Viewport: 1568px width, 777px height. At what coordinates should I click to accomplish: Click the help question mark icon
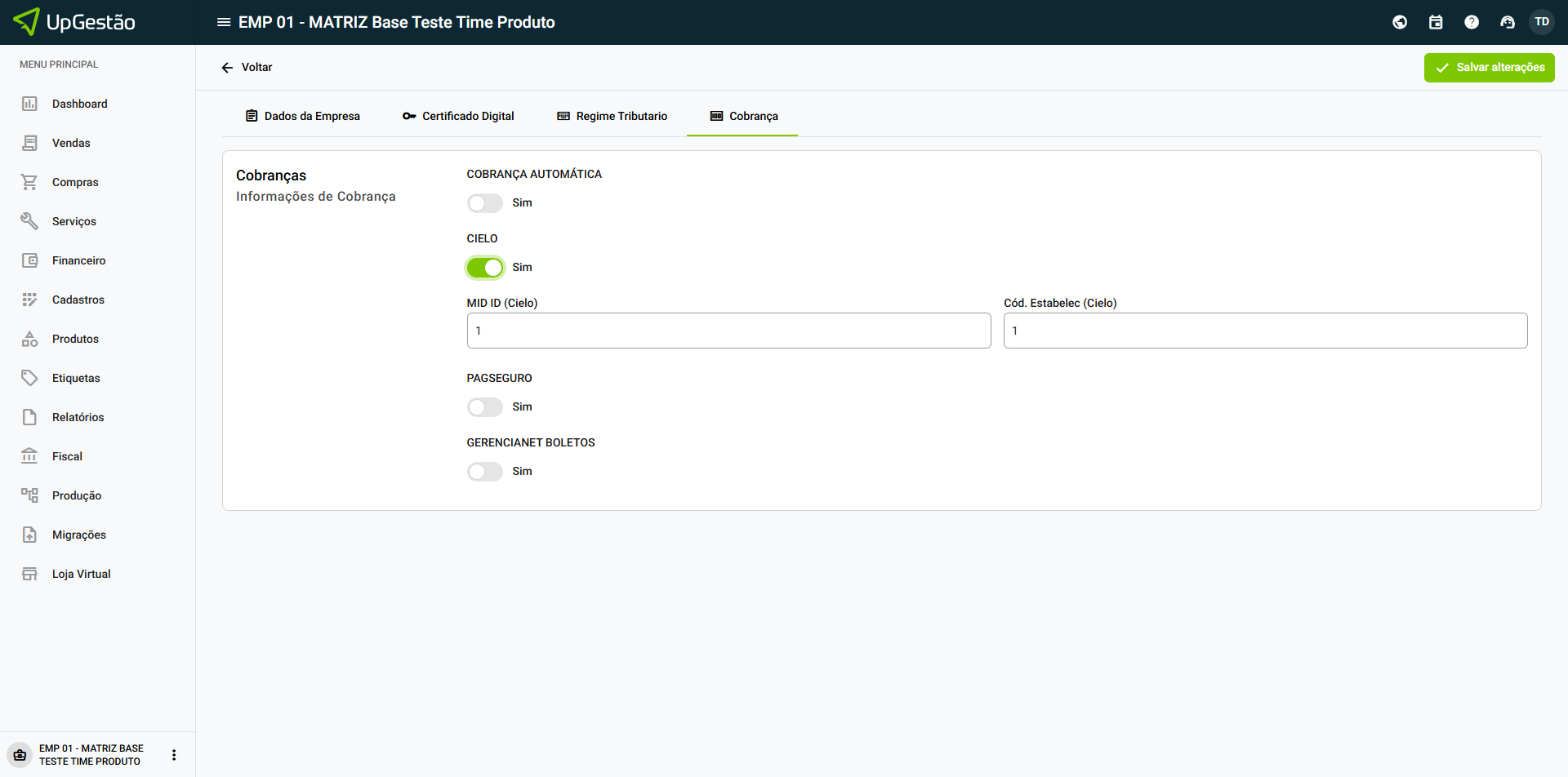pos(1472,22)
